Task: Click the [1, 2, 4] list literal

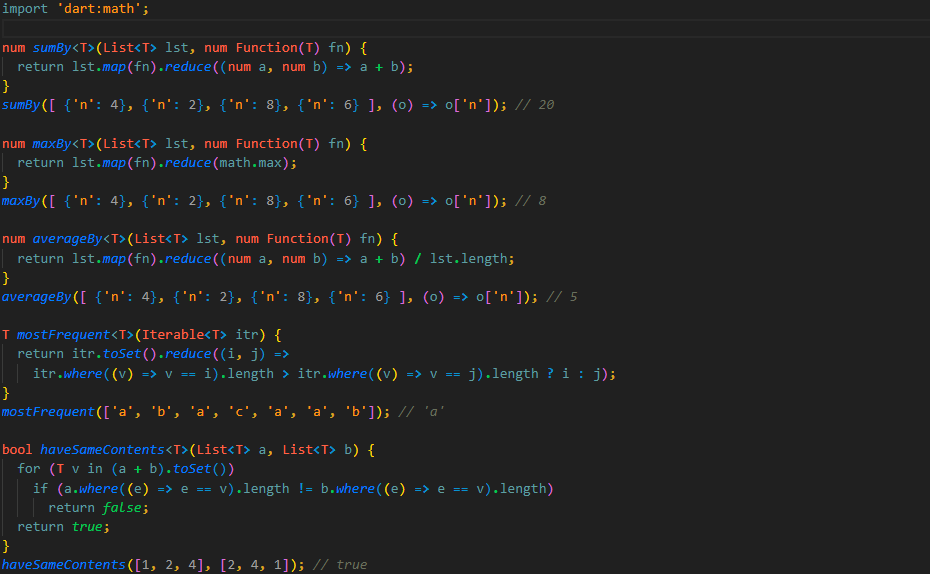Action: coord(169,565)
